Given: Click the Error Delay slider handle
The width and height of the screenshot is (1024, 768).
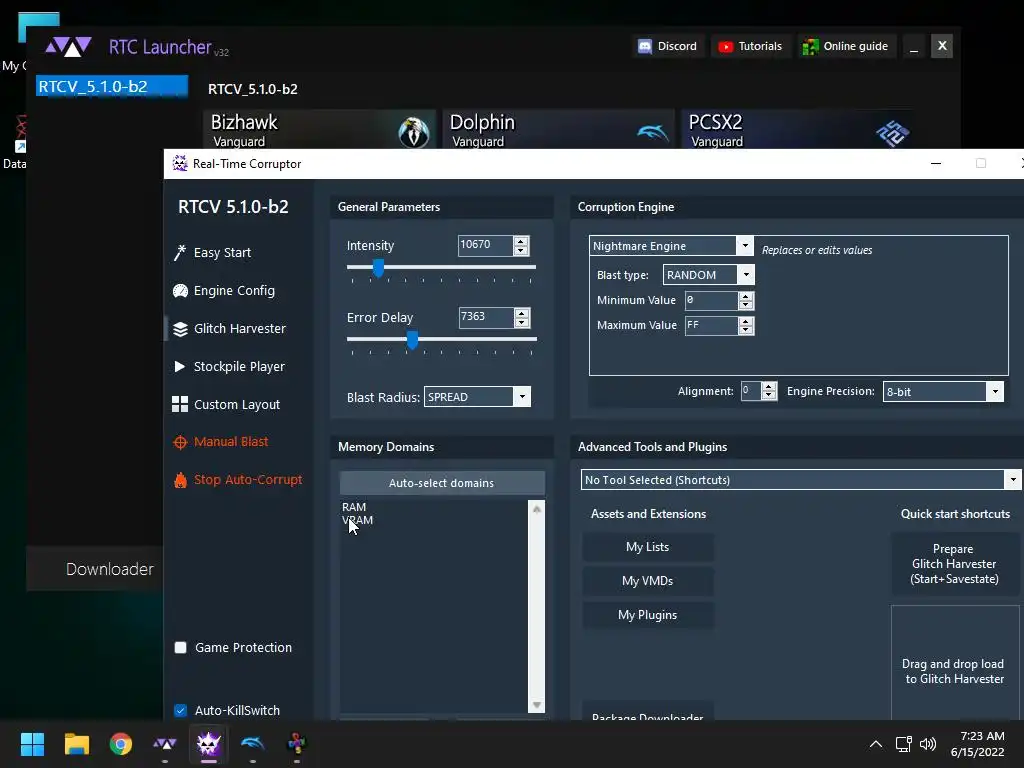Looking at the screenshot, I should point(412,340).
